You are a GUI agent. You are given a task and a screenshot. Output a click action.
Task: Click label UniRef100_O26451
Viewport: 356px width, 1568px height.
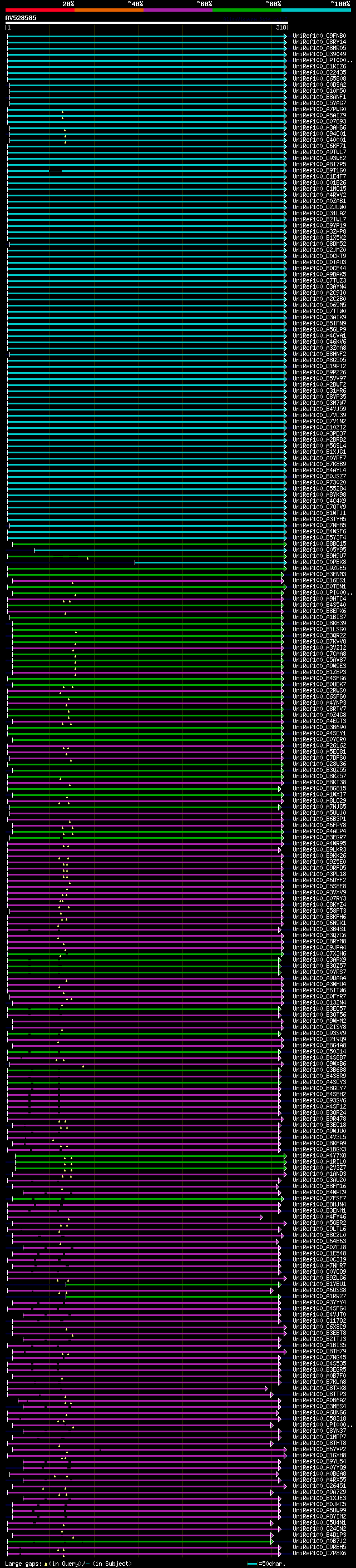click(x=319, y=1486)
